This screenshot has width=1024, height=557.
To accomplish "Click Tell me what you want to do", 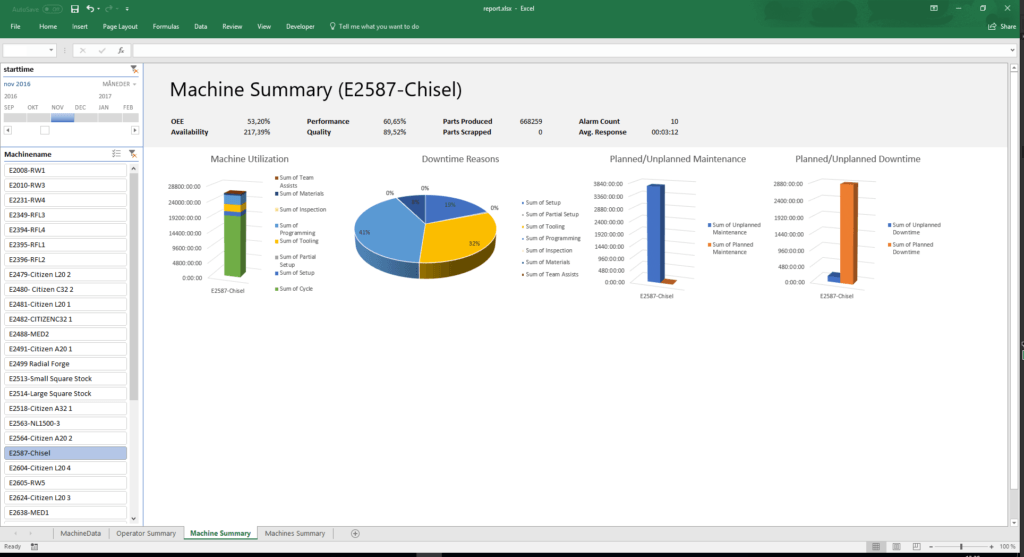I will click(378, 26).
